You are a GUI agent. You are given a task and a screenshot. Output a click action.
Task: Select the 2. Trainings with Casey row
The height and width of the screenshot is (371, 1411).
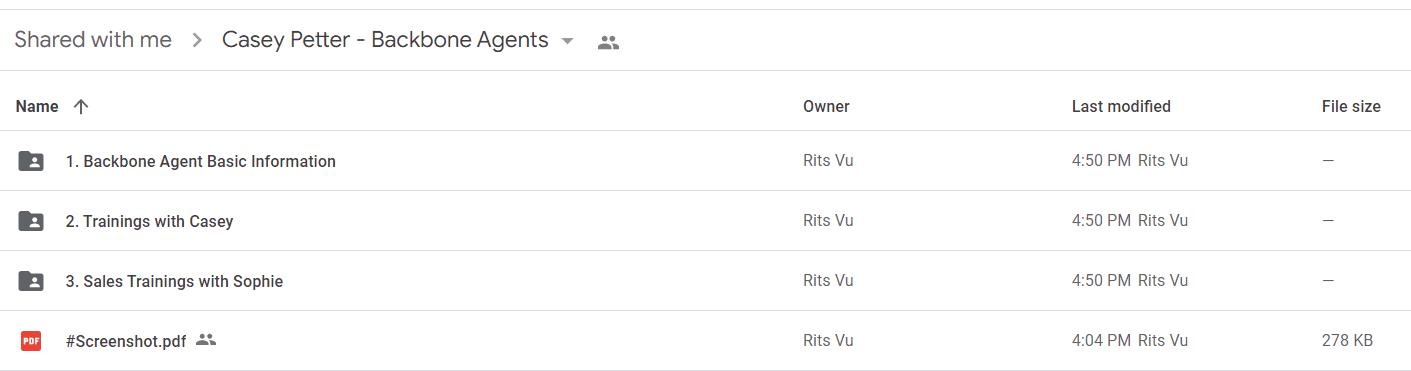[705, 221]
